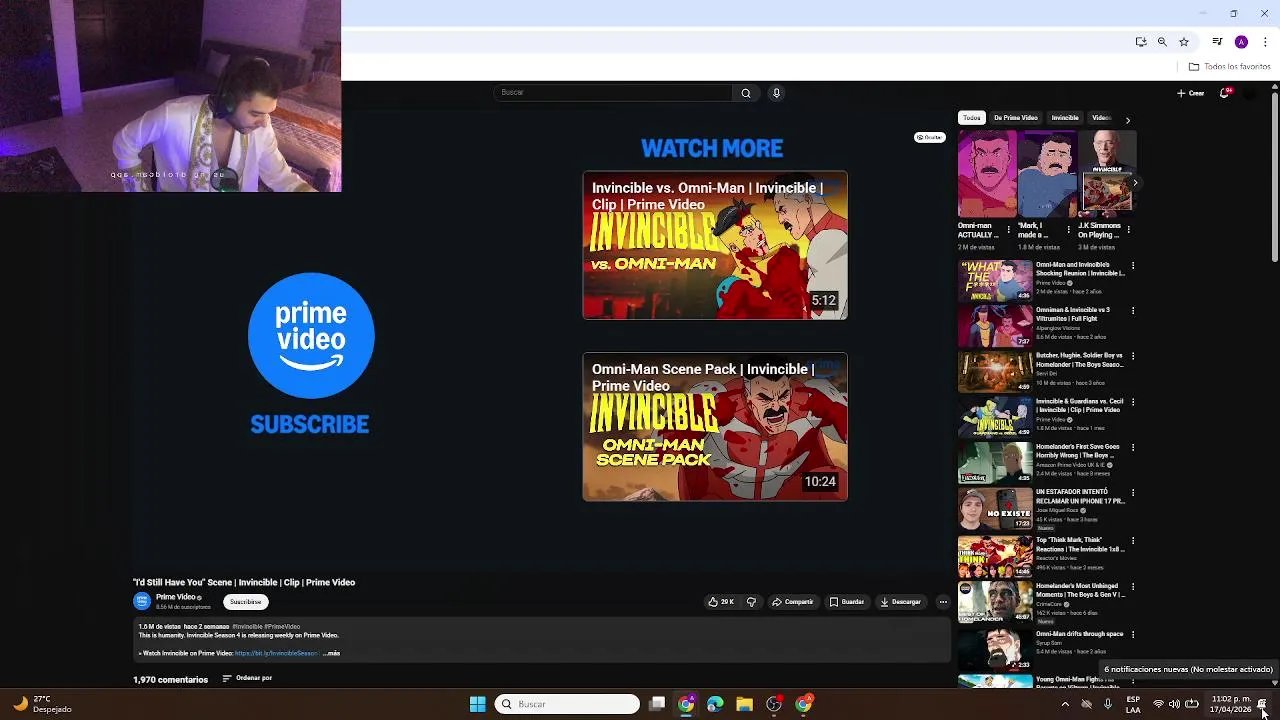
Task: Click the cast/install icon in Chrome address bar
Action: point(1141,42)
